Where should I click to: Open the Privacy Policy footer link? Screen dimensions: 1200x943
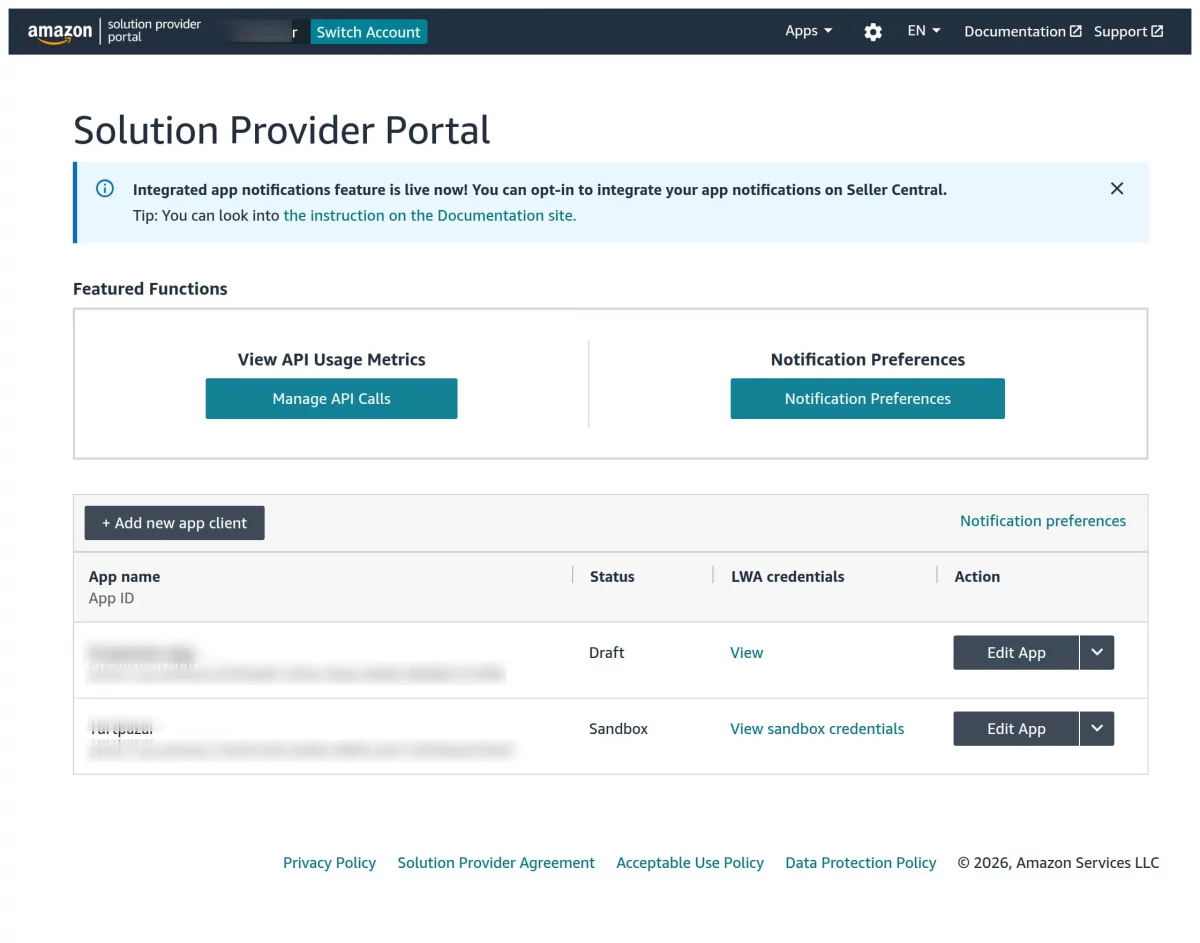point(329,862)
